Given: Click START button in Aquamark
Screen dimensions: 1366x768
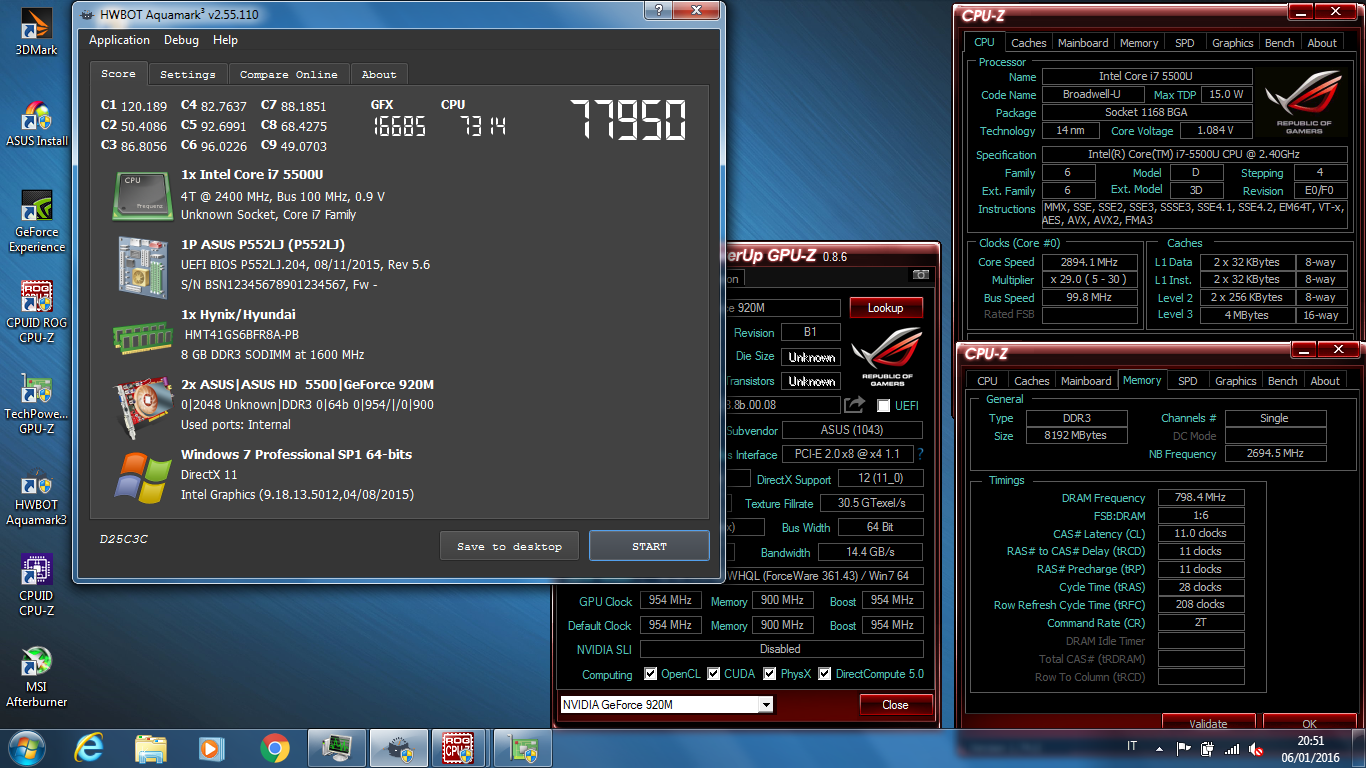Looking at the screenshot, I should coord(649,546).
